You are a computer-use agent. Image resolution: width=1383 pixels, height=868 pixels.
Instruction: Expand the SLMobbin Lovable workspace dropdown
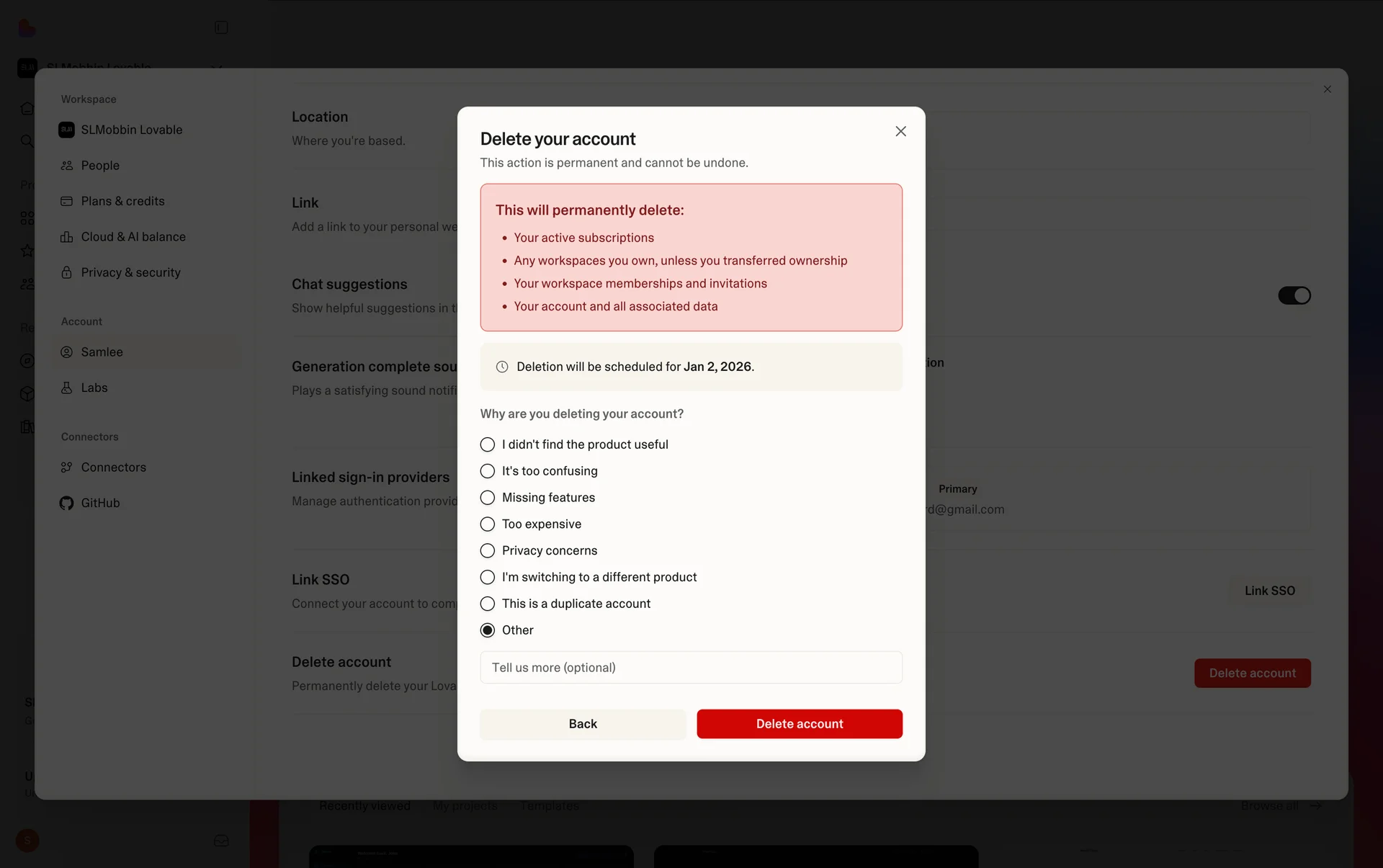(216, 67)
